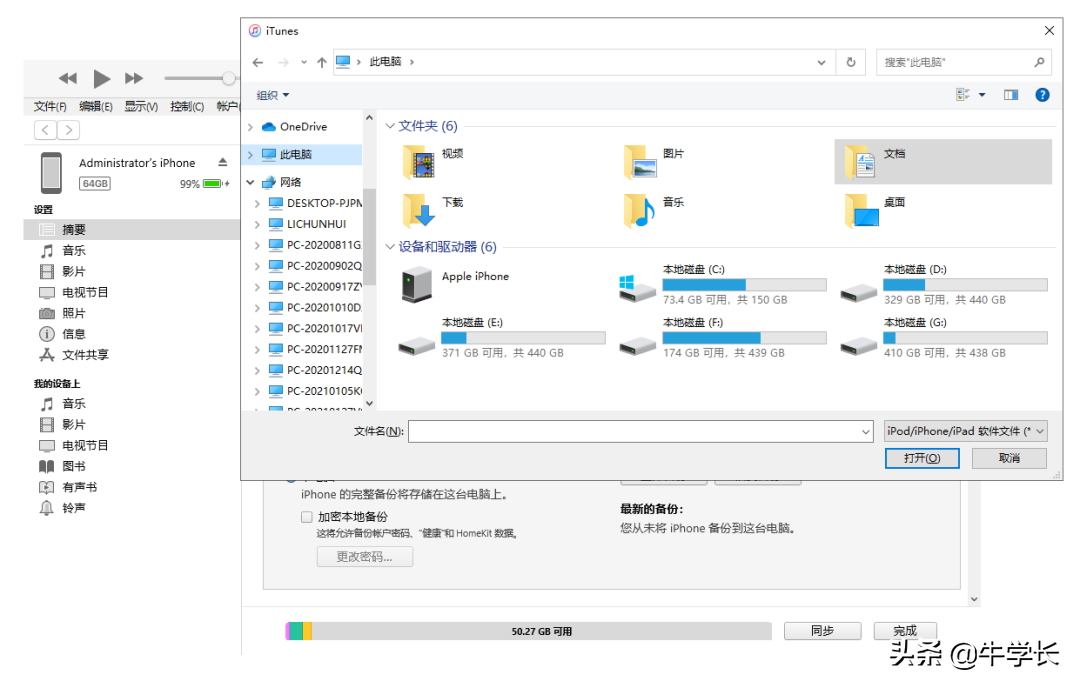Image resolution: width=1080 pixels, height=688 pixels.
Task: Click the 同步 button
Action: 822,631
